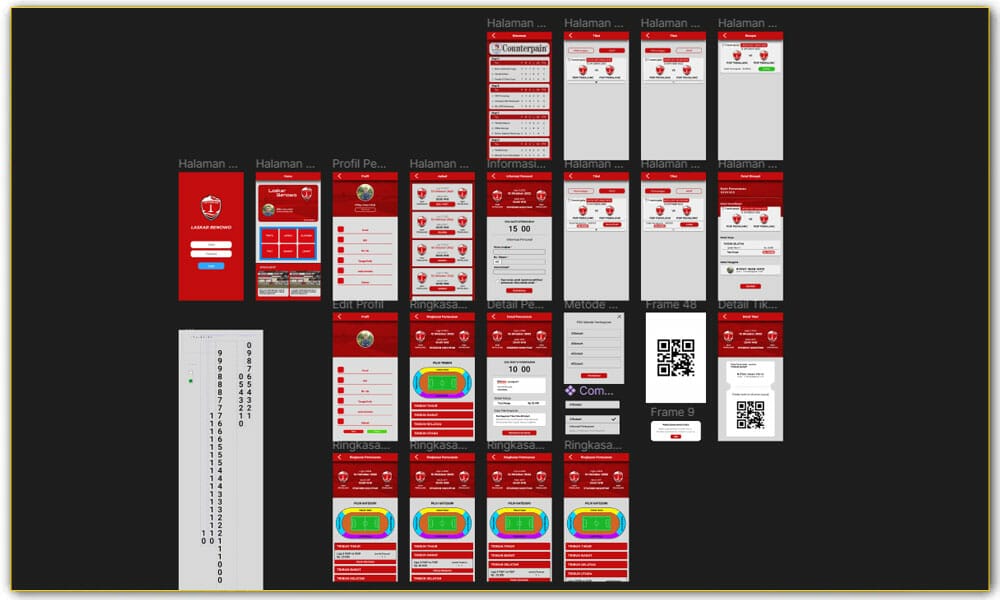Open the country code dropdown beside the phone field
Screen dimensions: 1000x600
[497, 261]
